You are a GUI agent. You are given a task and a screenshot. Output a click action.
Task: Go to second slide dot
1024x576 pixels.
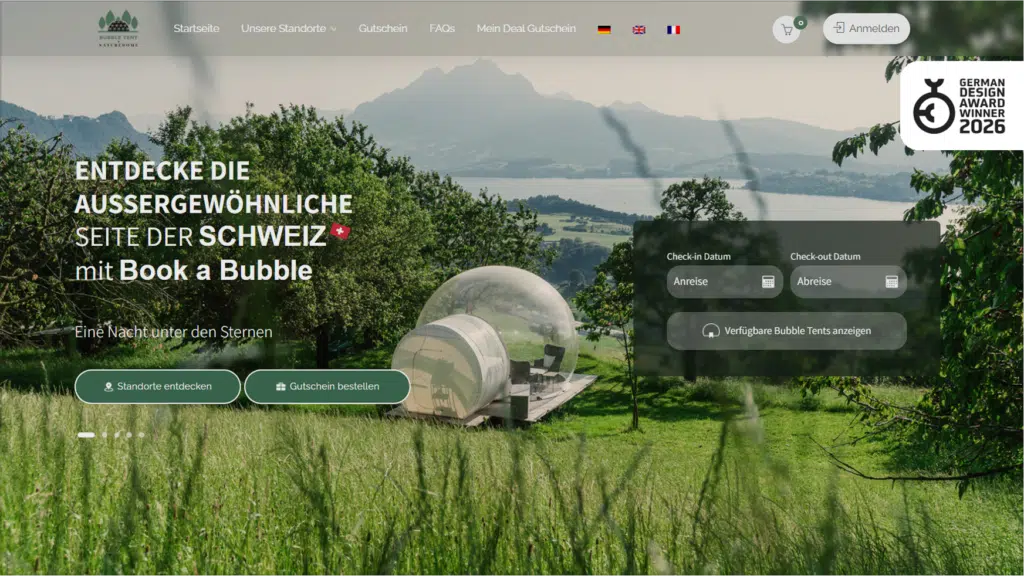point(104,435)
